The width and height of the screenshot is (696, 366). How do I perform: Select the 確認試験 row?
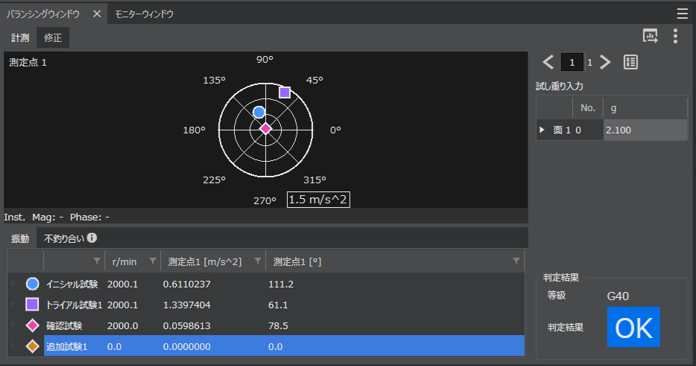click(x=266, y=326)
